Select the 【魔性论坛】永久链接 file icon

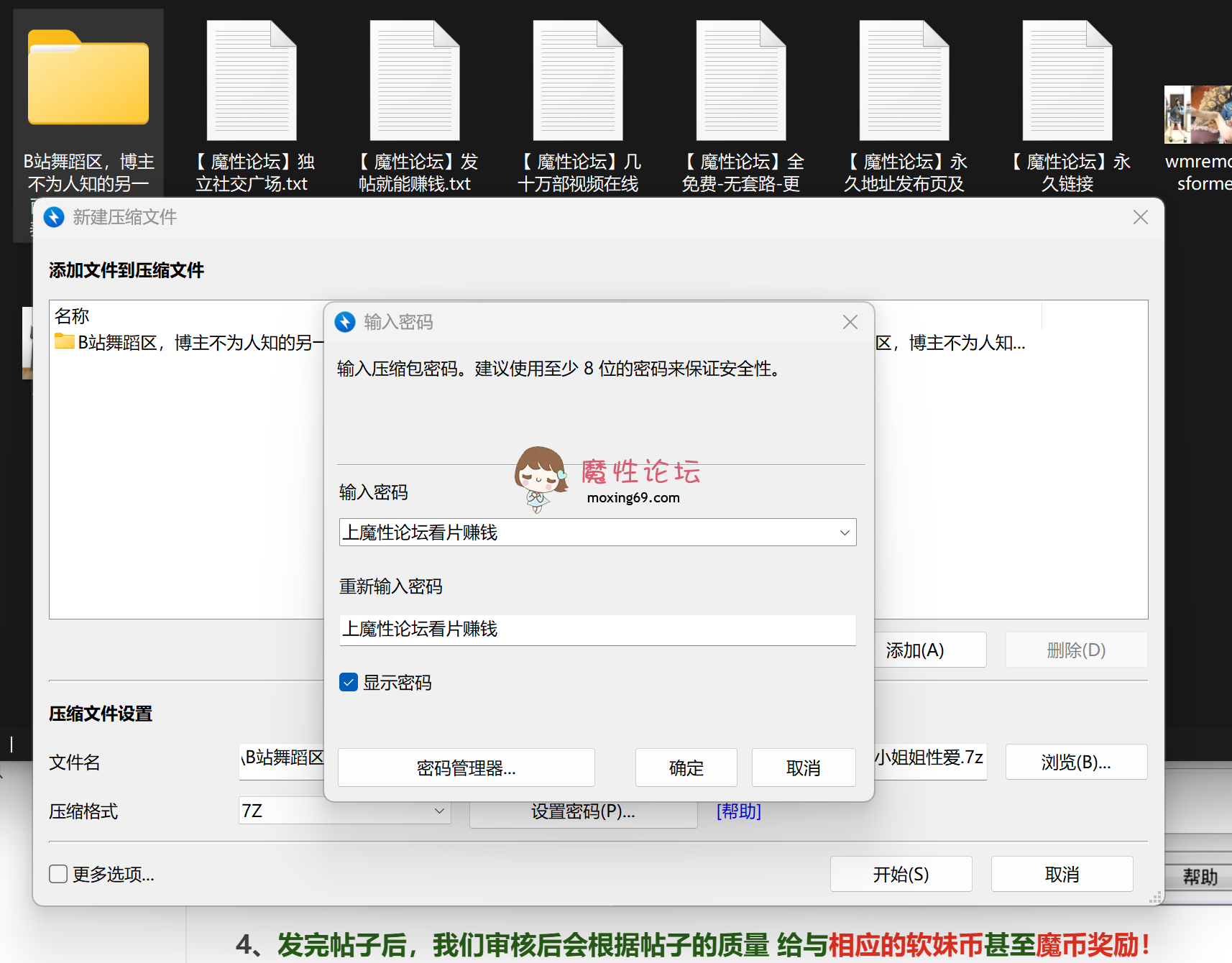tap(1067, 80)
